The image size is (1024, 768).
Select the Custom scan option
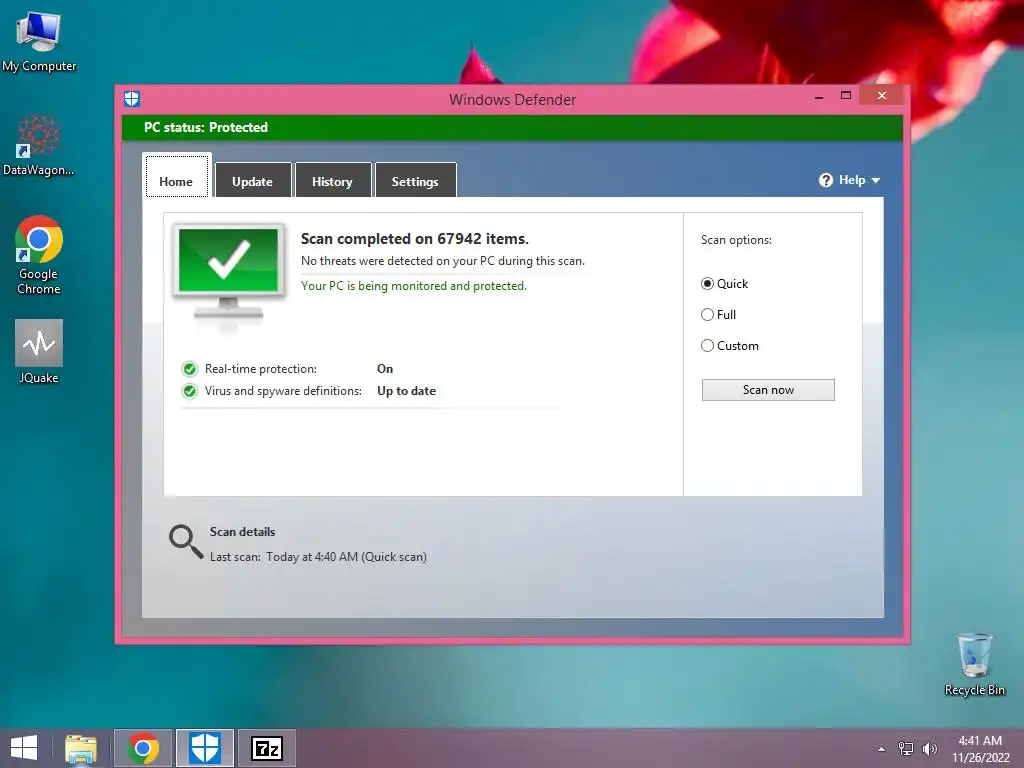[x=707, y=345]
